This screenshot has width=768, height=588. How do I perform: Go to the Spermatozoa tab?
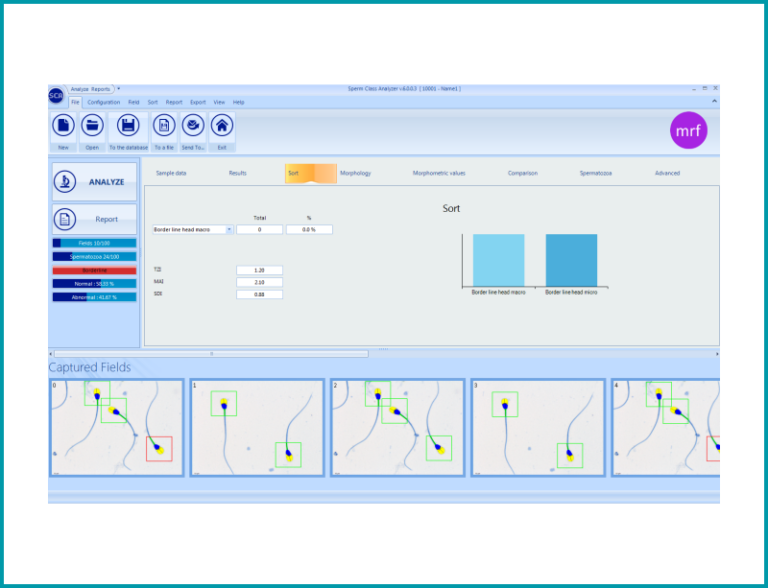point(596,173)
